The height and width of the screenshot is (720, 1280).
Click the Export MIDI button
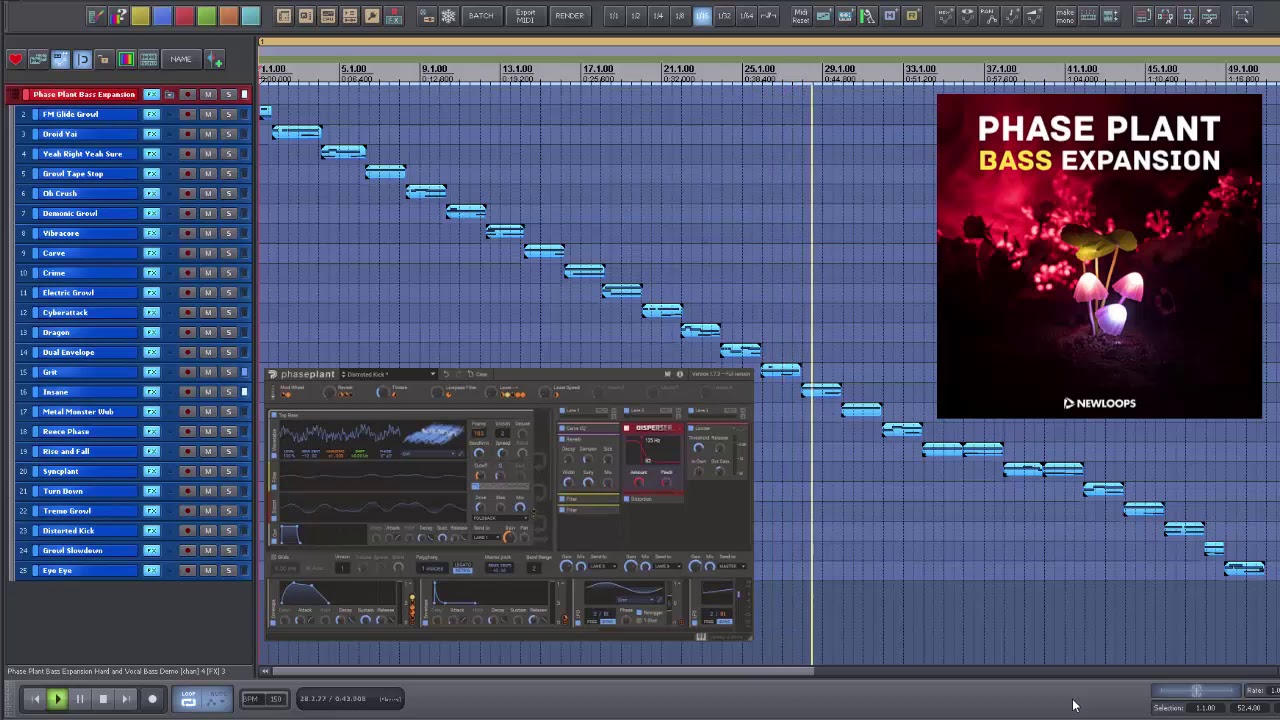(525, 16)
